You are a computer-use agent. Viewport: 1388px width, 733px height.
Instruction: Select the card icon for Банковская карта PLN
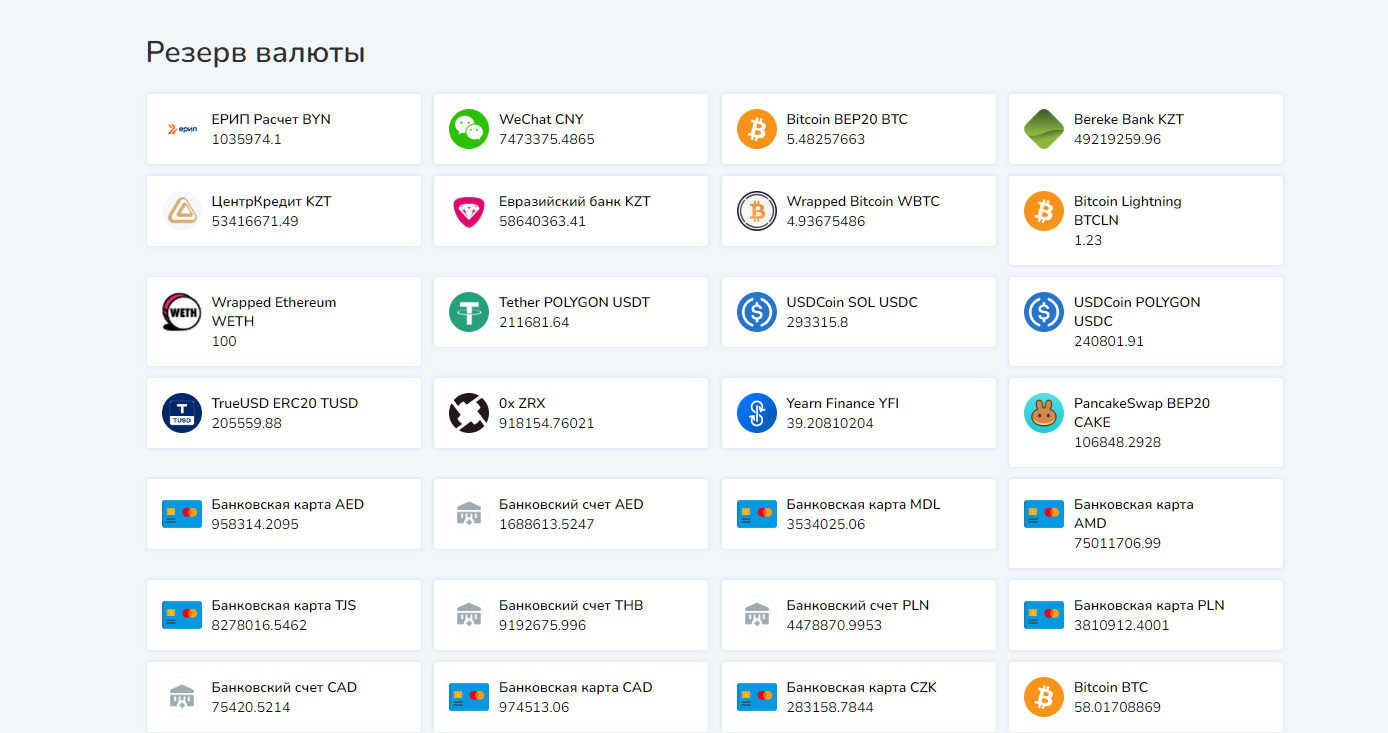[1044, 615]
